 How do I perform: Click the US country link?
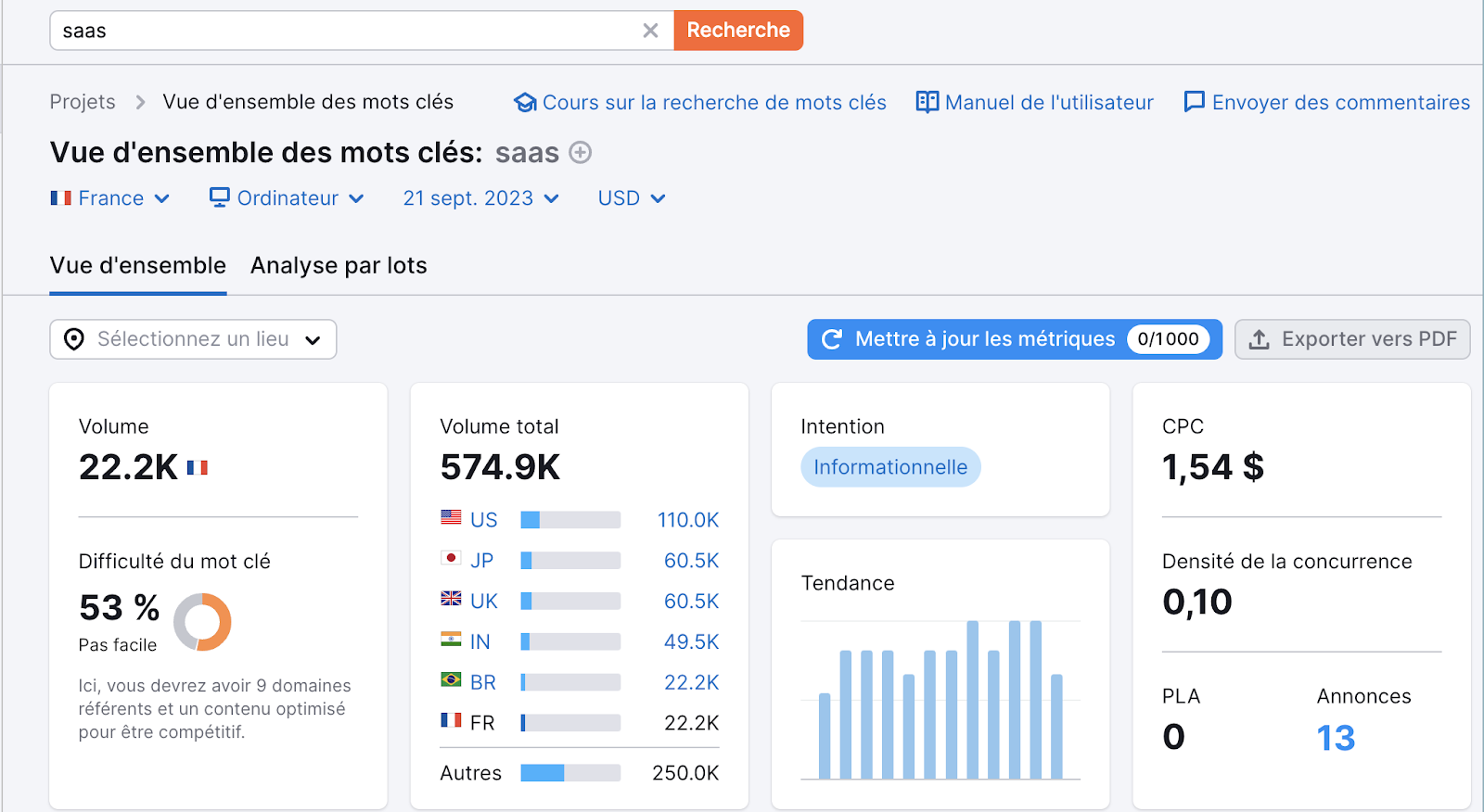tap(483, 520)
